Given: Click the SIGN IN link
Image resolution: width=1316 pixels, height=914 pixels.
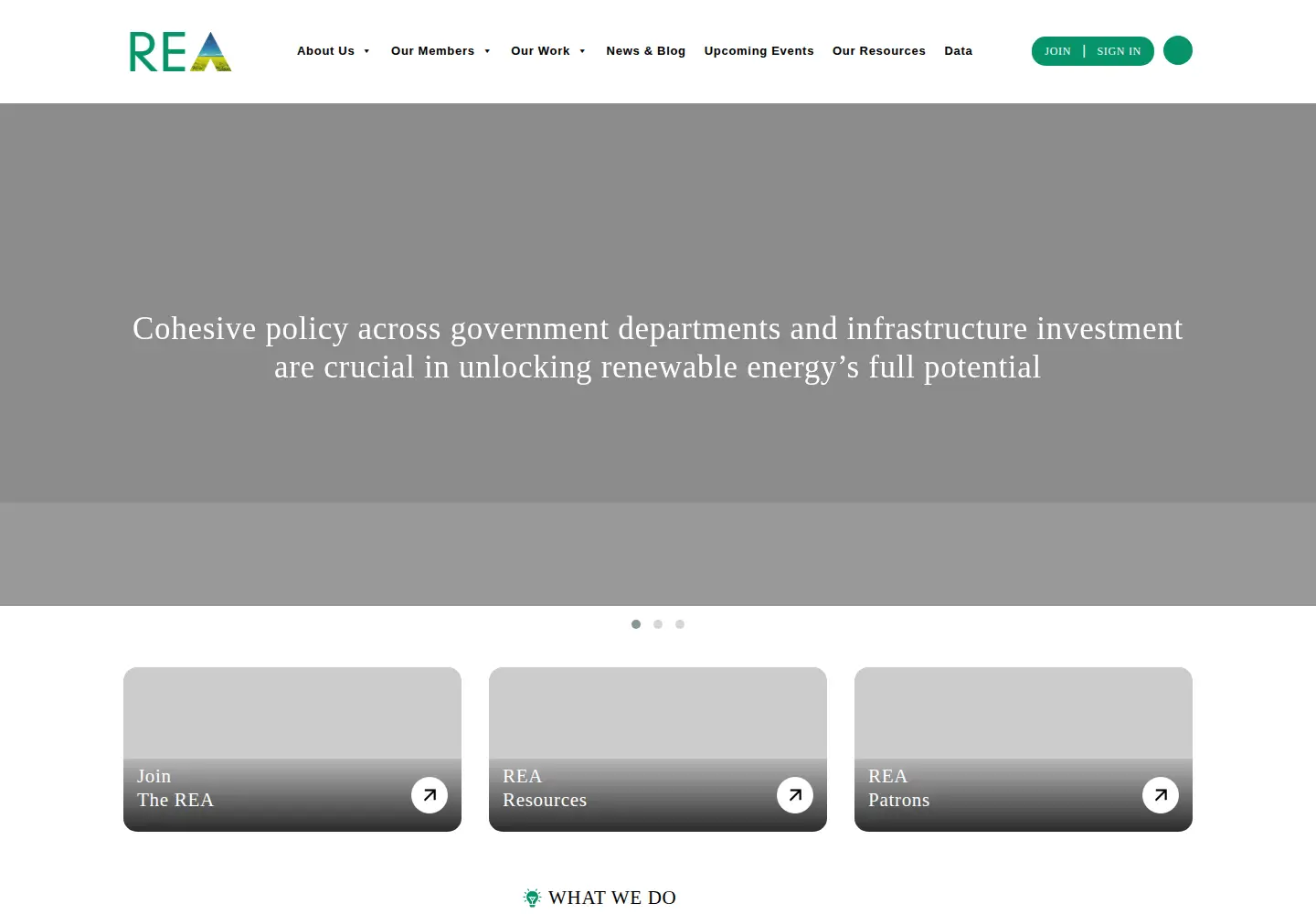Looking at the screenshot, I should tap(1119, 51).
